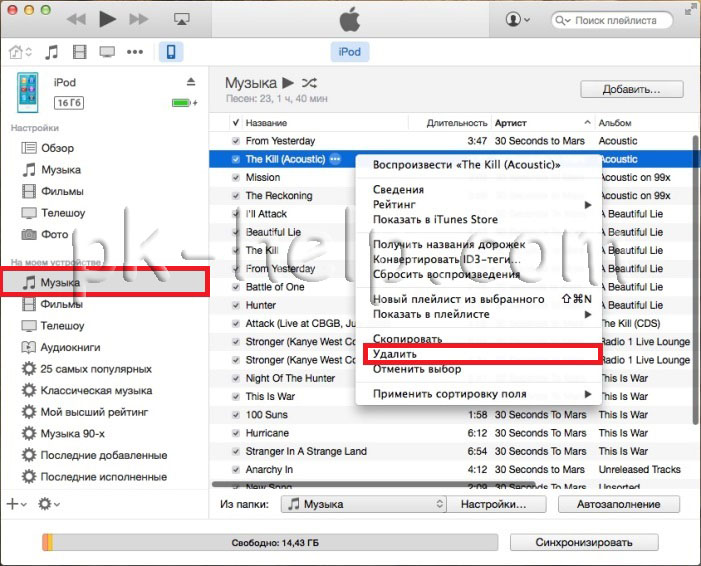
Task: Click the Синхронизировать button
Action: 584,542
